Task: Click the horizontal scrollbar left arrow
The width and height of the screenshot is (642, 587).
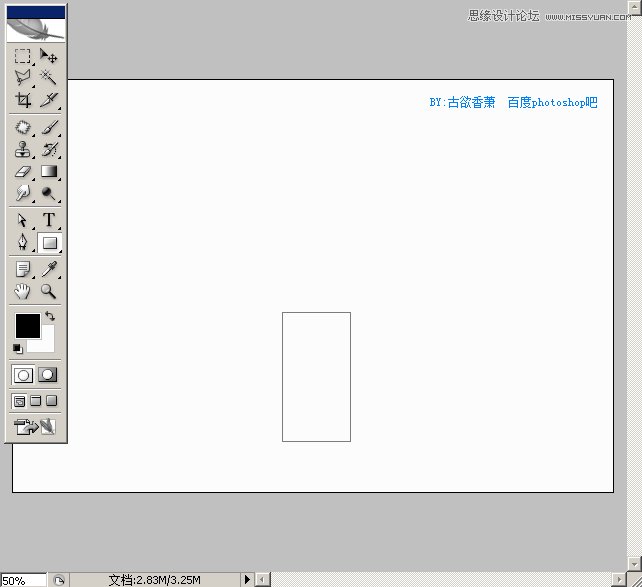Action: [262, 579]
